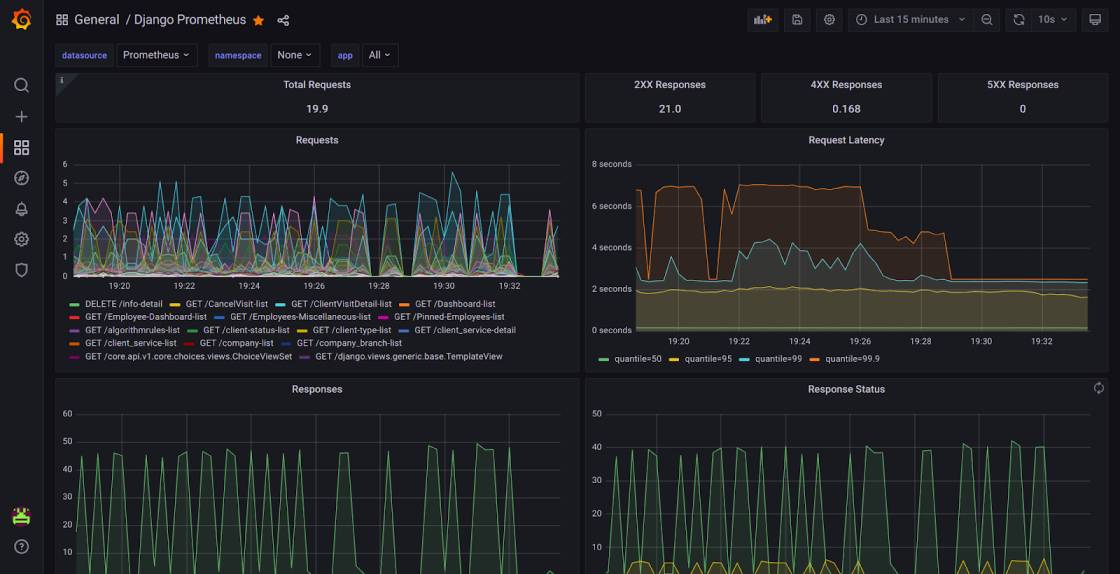Open Total Requests panel title menu
Screen dimensions: 1120x574
click(x=317, y=84)
